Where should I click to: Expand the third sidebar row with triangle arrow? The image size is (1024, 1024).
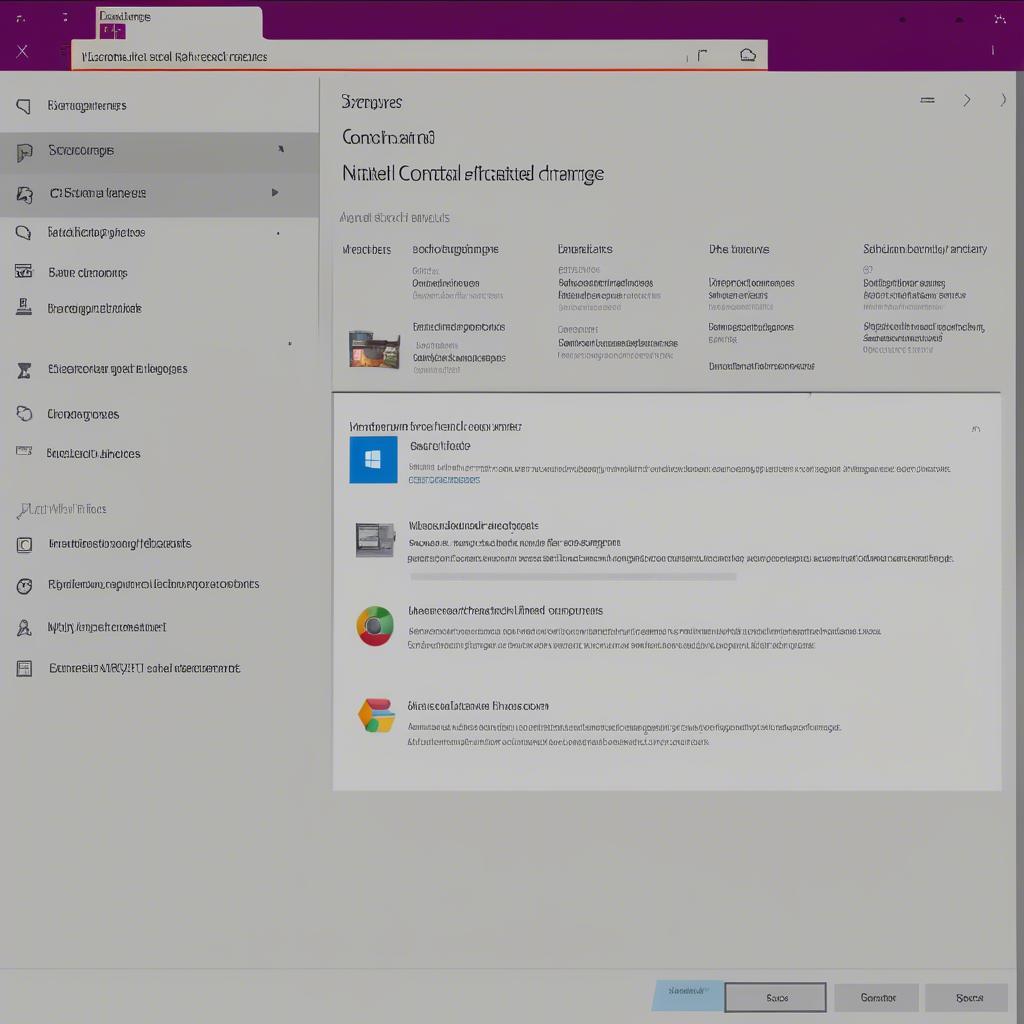[x=275, y=193]
